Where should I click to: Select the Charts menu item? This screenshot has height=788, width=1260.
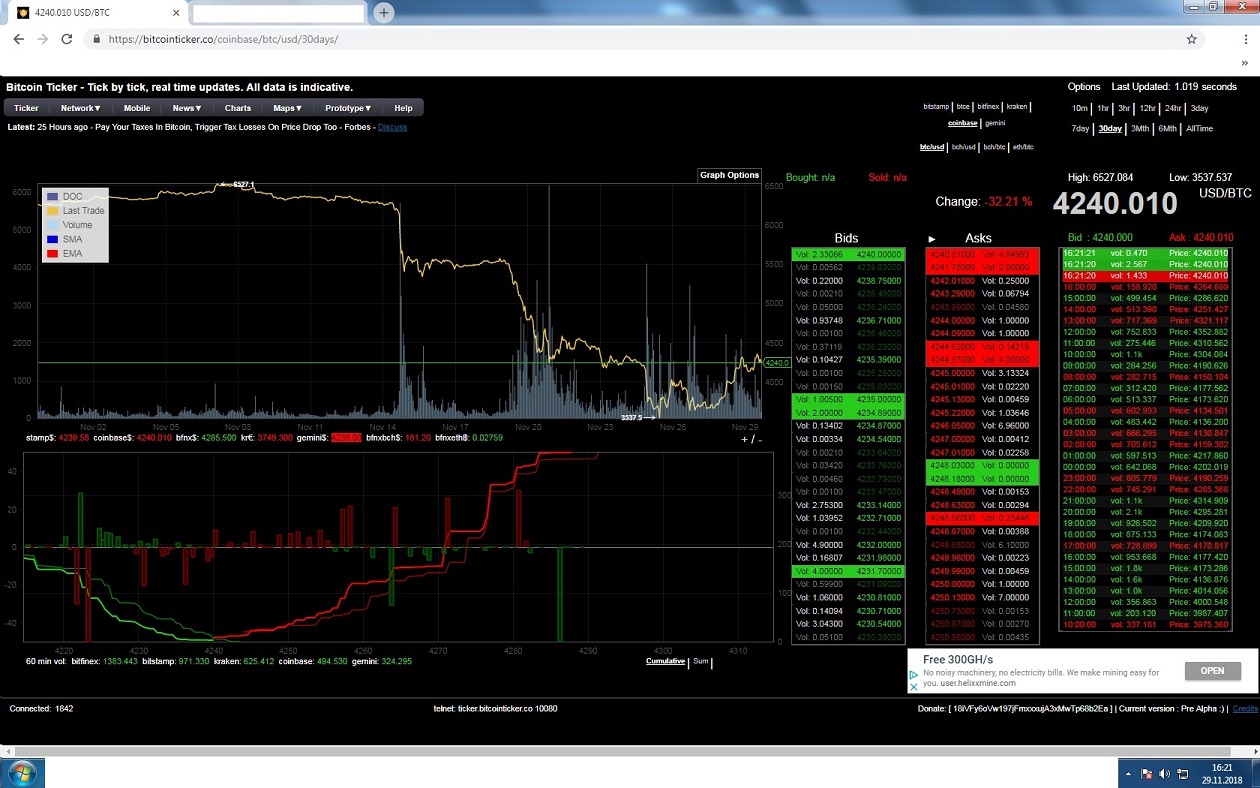pos(237,107)
